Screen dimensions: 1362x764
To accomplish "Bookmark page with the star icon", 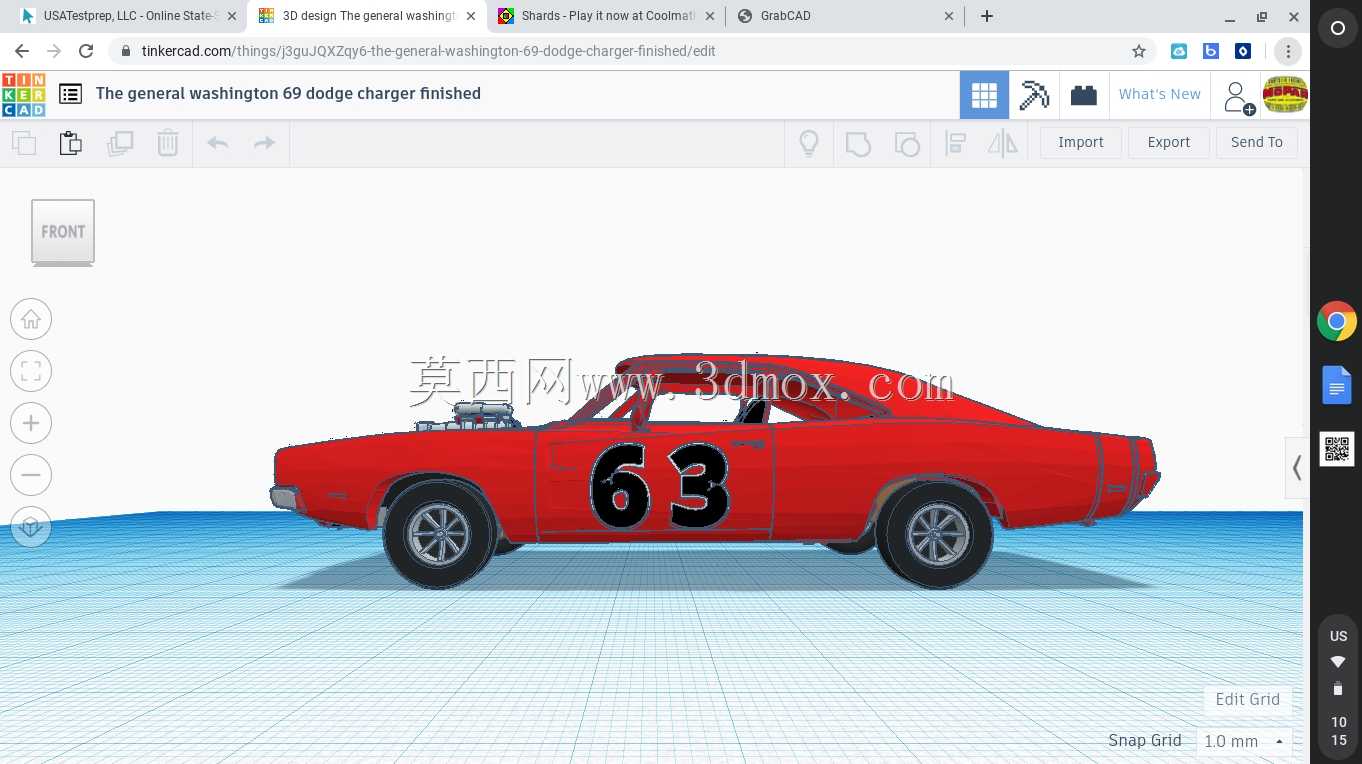I will (x=1138, y=51).
